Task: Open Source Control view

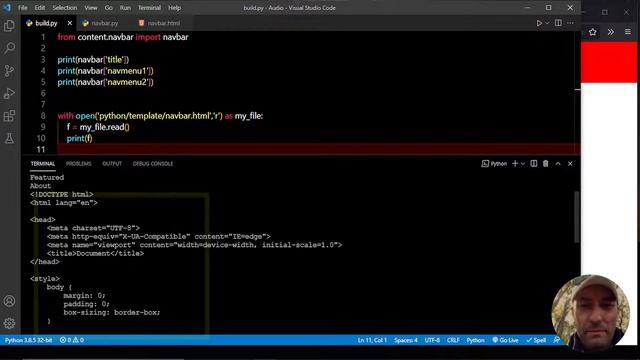Action: pos(9,71)
